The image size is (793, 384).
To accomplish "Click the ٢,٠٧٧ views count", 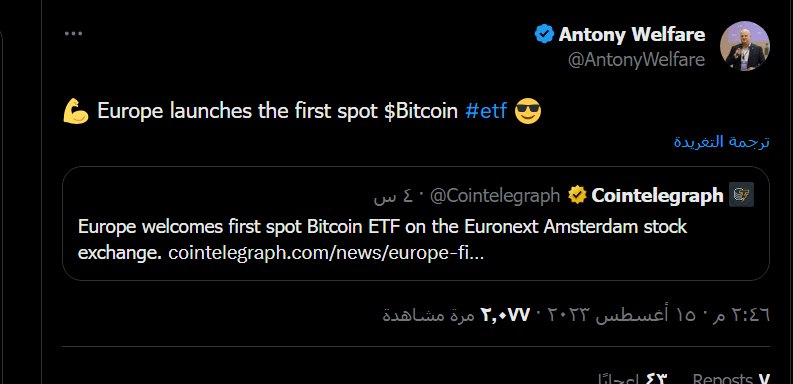I will 505,315.
